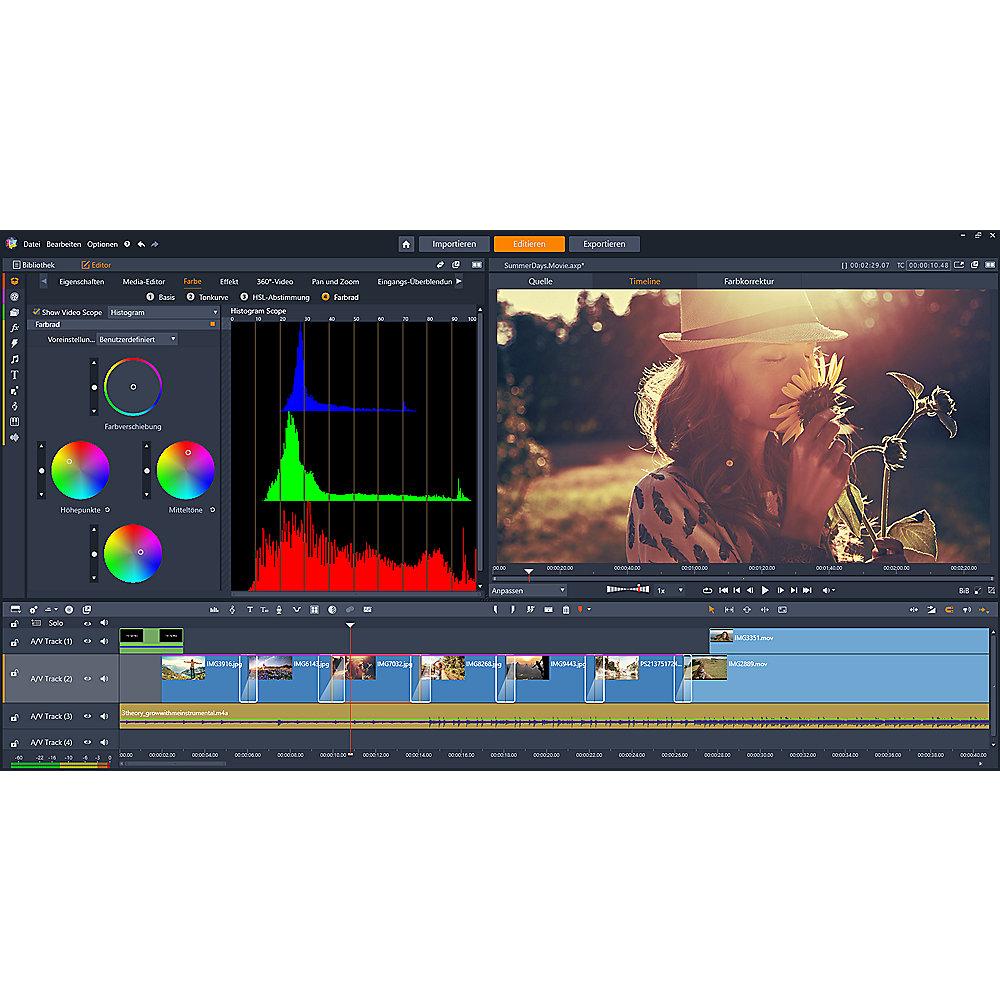Open the Benutzerdefiniert preset dropdown

137,339
